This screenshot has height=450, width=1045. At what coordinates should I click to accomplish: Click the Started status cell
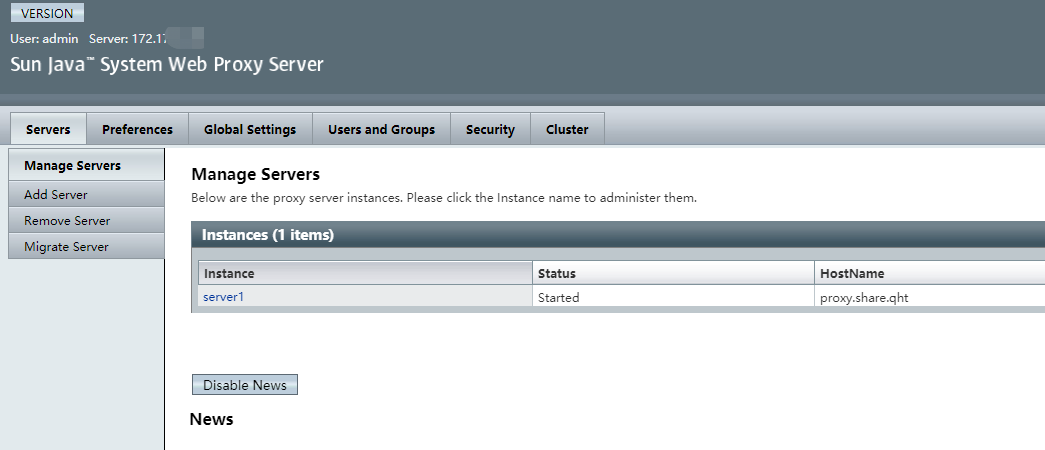point(558,297)
